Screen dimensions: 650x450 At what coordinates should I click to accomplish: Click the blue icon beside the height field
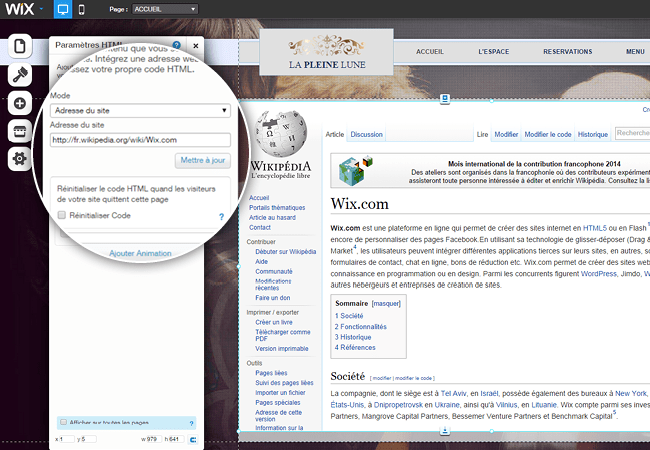[193, 439]
